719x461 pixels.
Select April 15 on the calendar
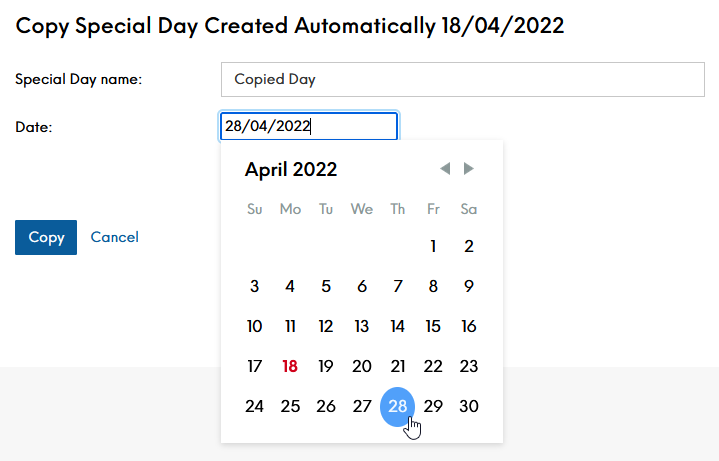coord(433,327)
